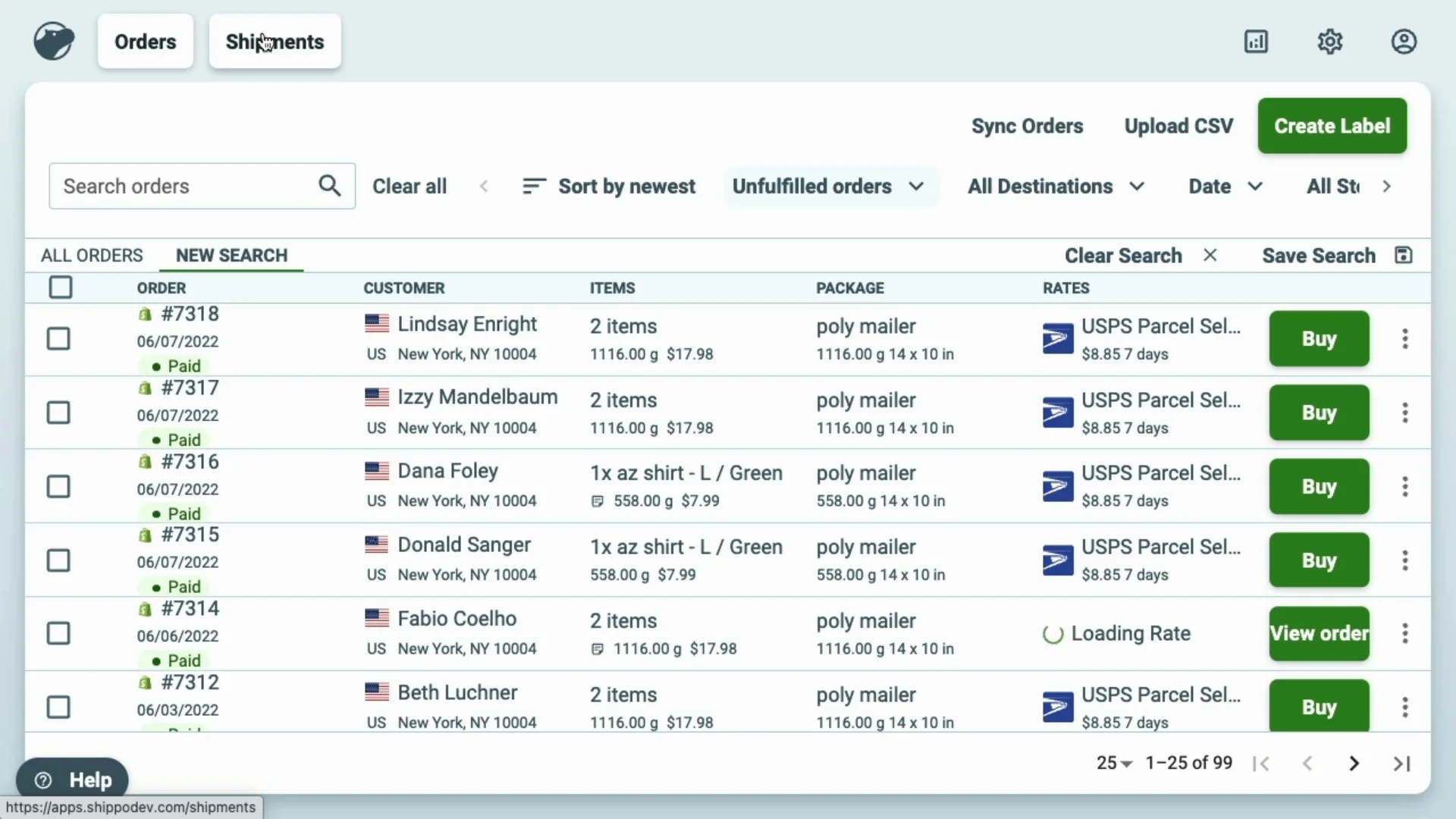Buy the rate for Dana Foley's order
This screenshot has height=819, width=1456.
(x=1319, y=487)
